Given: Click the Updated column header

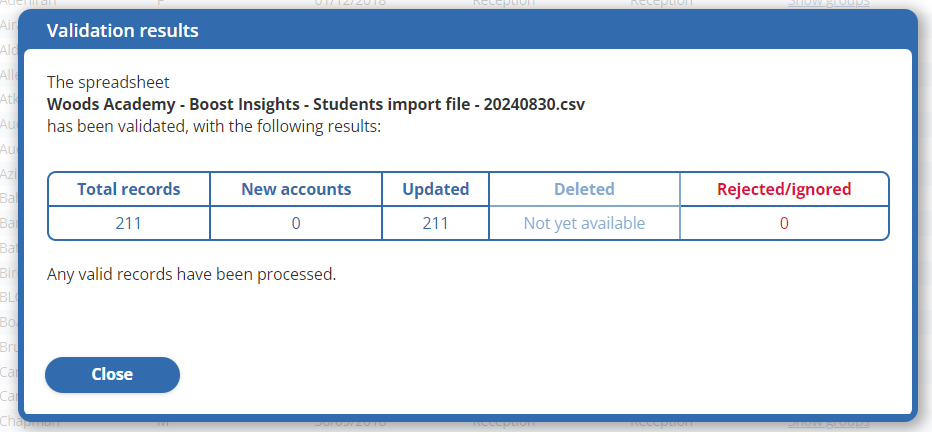Looking at the screenshot, I should (435, 189).
